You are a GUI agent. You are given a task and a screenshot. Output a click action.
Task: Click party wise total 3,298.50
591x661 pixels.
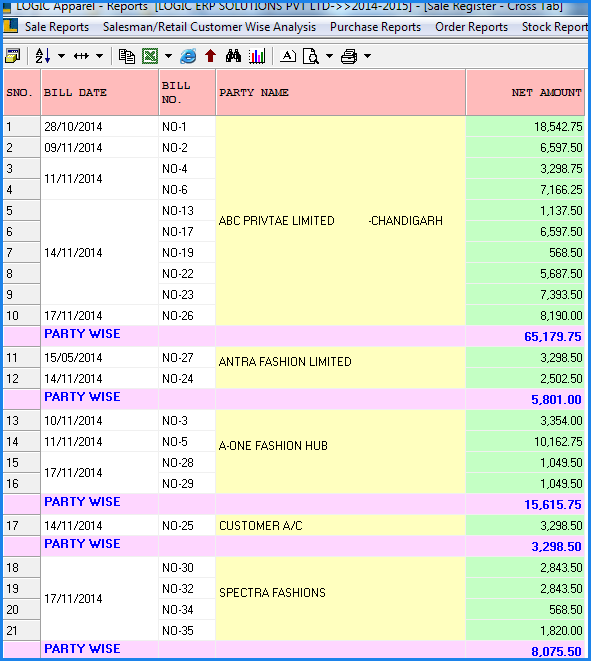click(525, 546)
